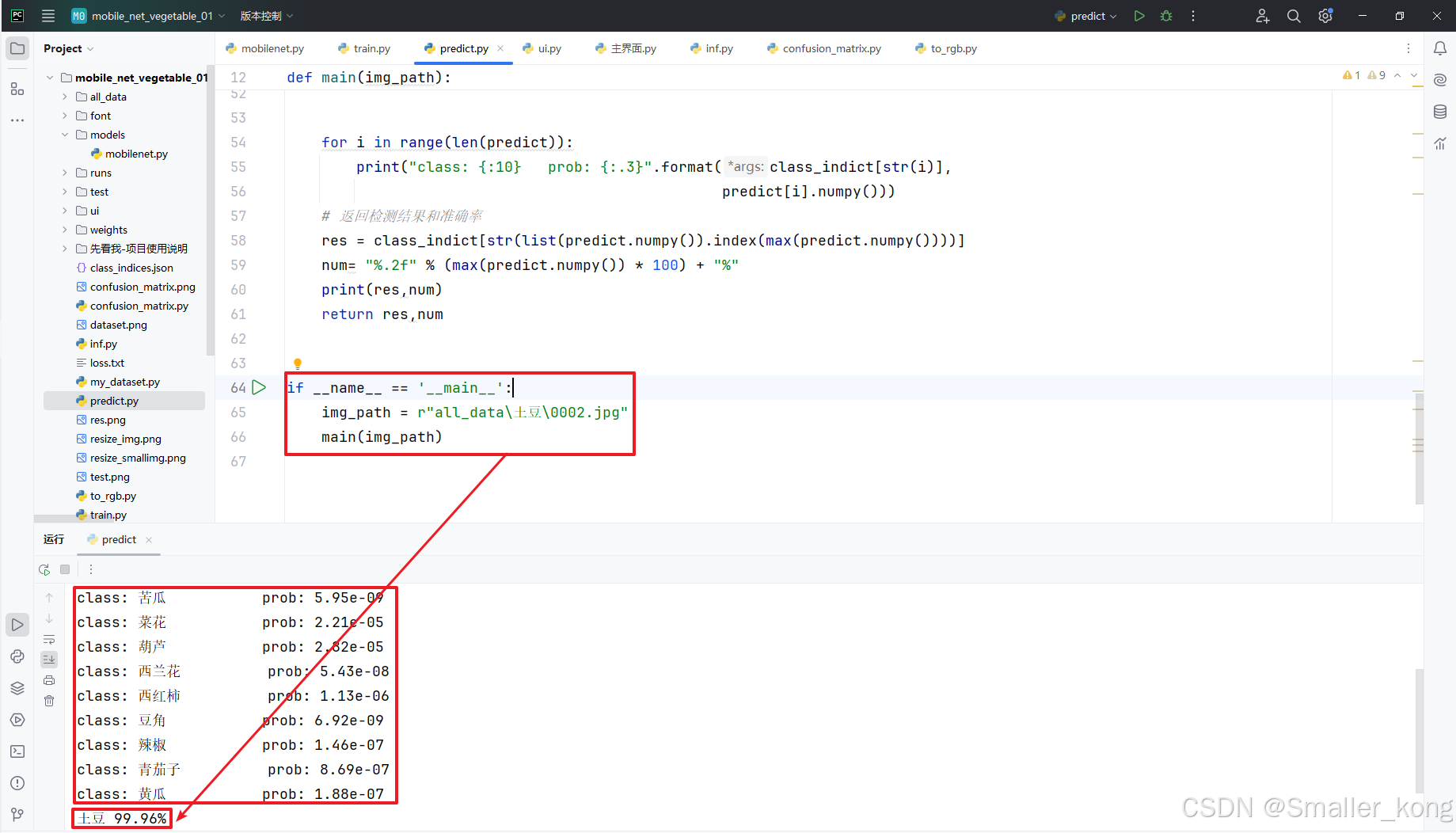1456x833 pixels.
Task: Switch to the 主界面.py tab
Action: coord(626,48)
